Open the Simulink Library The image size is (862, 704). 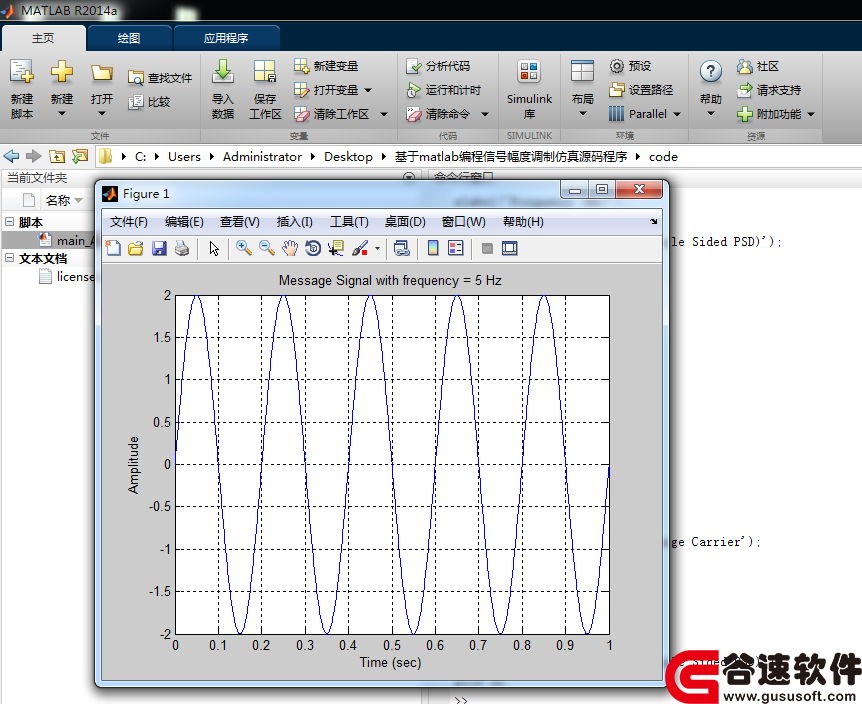[529, 91]
